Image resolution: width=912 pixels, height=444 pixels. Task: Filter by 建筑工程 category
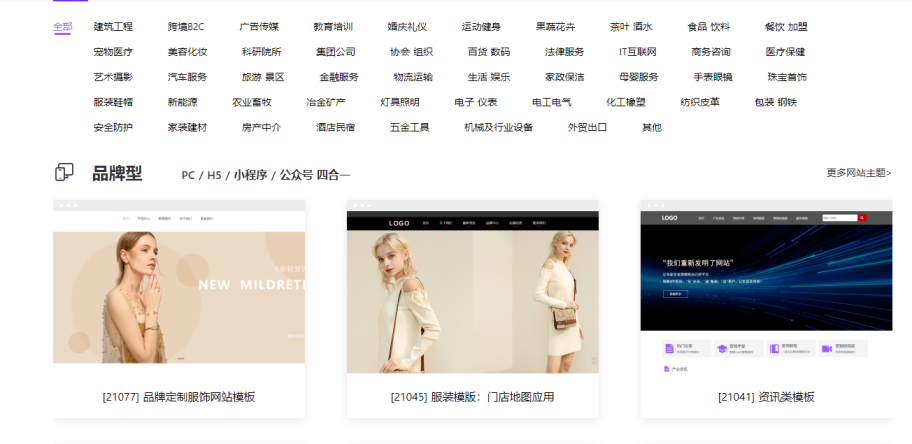(113, 26)
